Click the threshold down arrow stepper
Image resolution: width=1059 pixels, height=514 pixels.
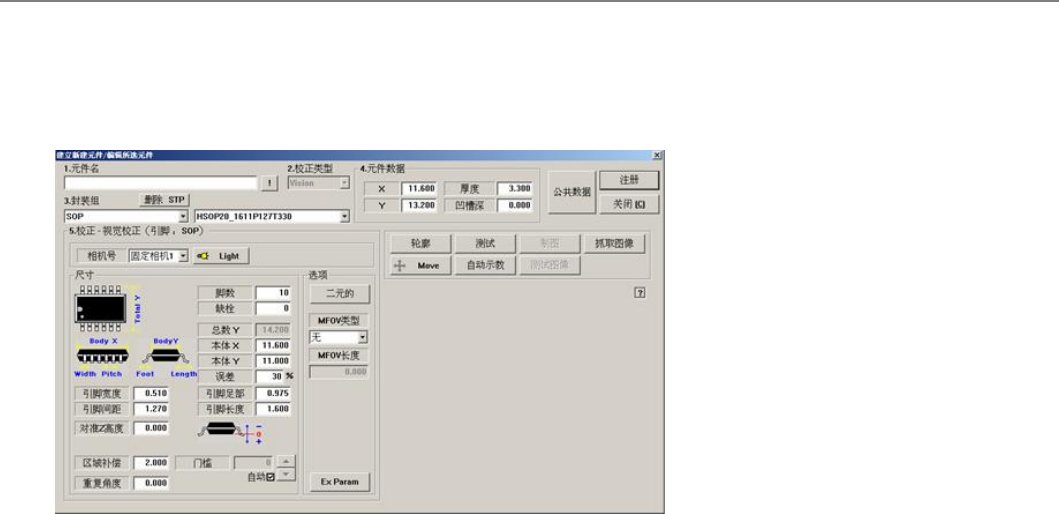click(x=287, y=475)
